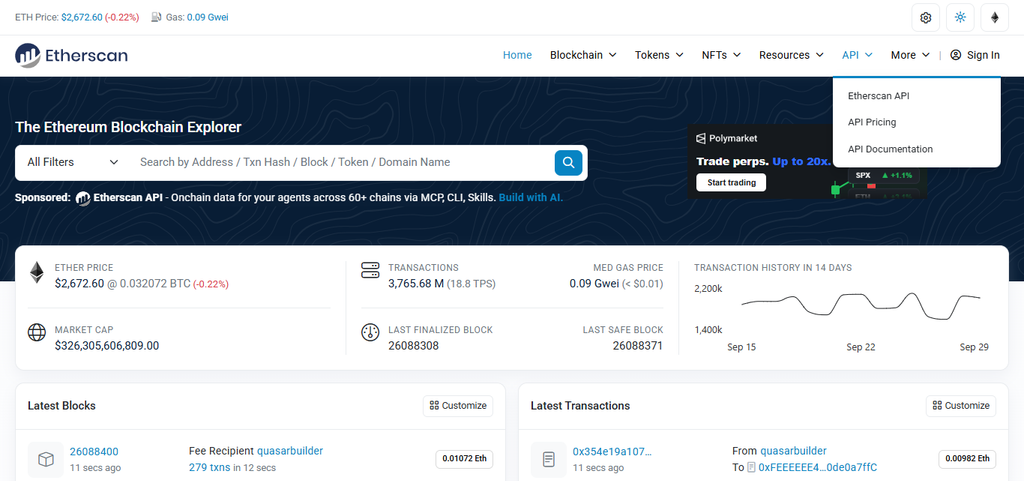Screen dimensions: 1024x481
Task: Expand the Tokens menu
Action: (x=659, y=55)
